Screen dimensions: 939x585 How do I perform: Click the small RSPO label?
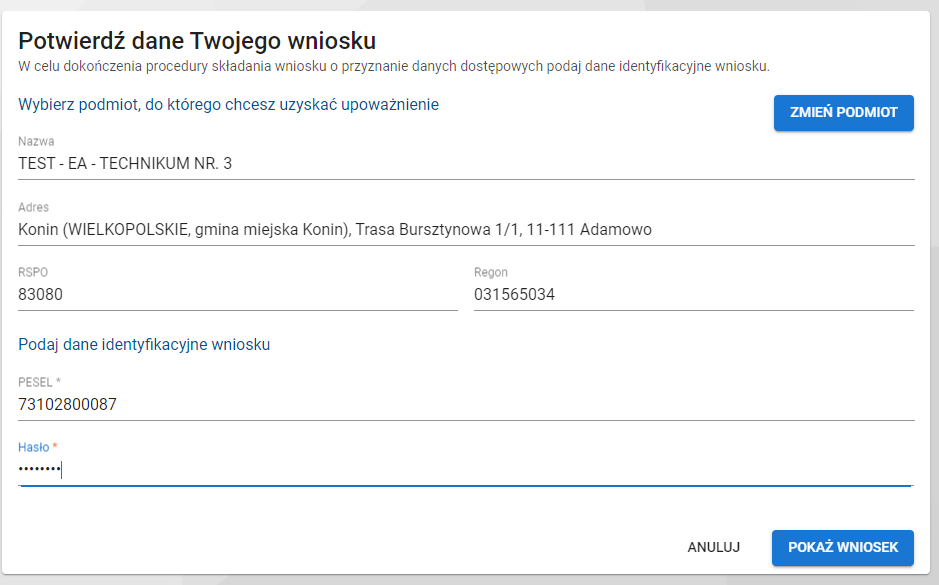pyautogui.click(x=33, y=272)
